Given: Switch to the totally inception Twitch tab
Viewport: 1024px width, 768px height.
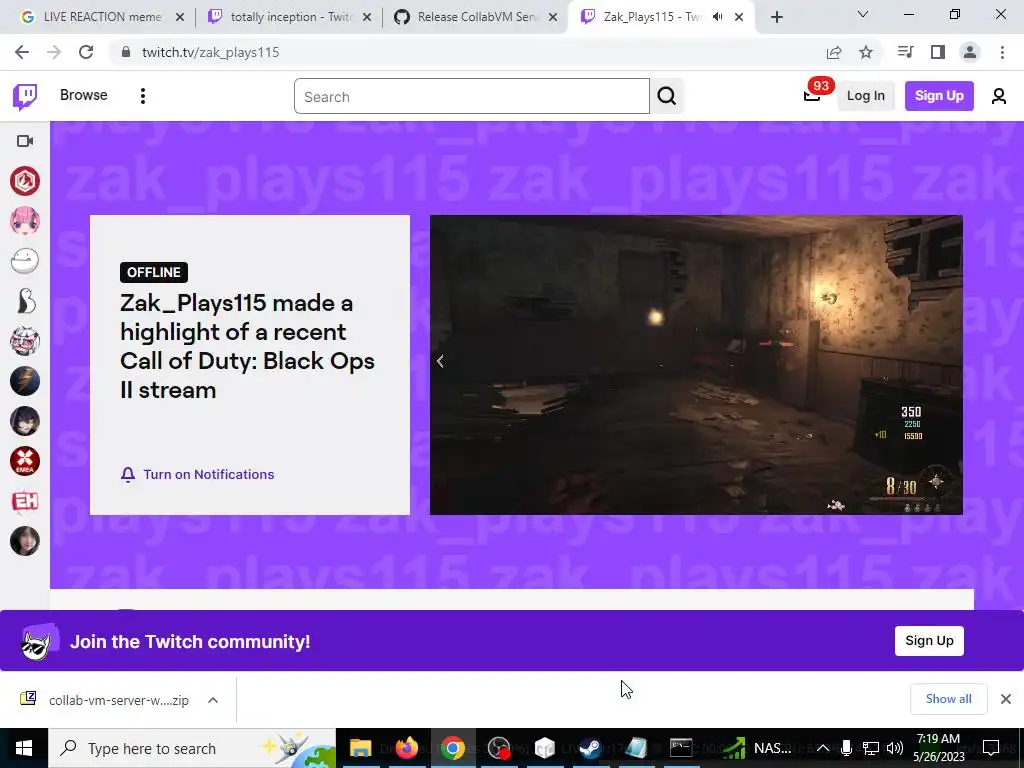Looking at the screenshot, I should pyautogui.click(x=289, y=17).
